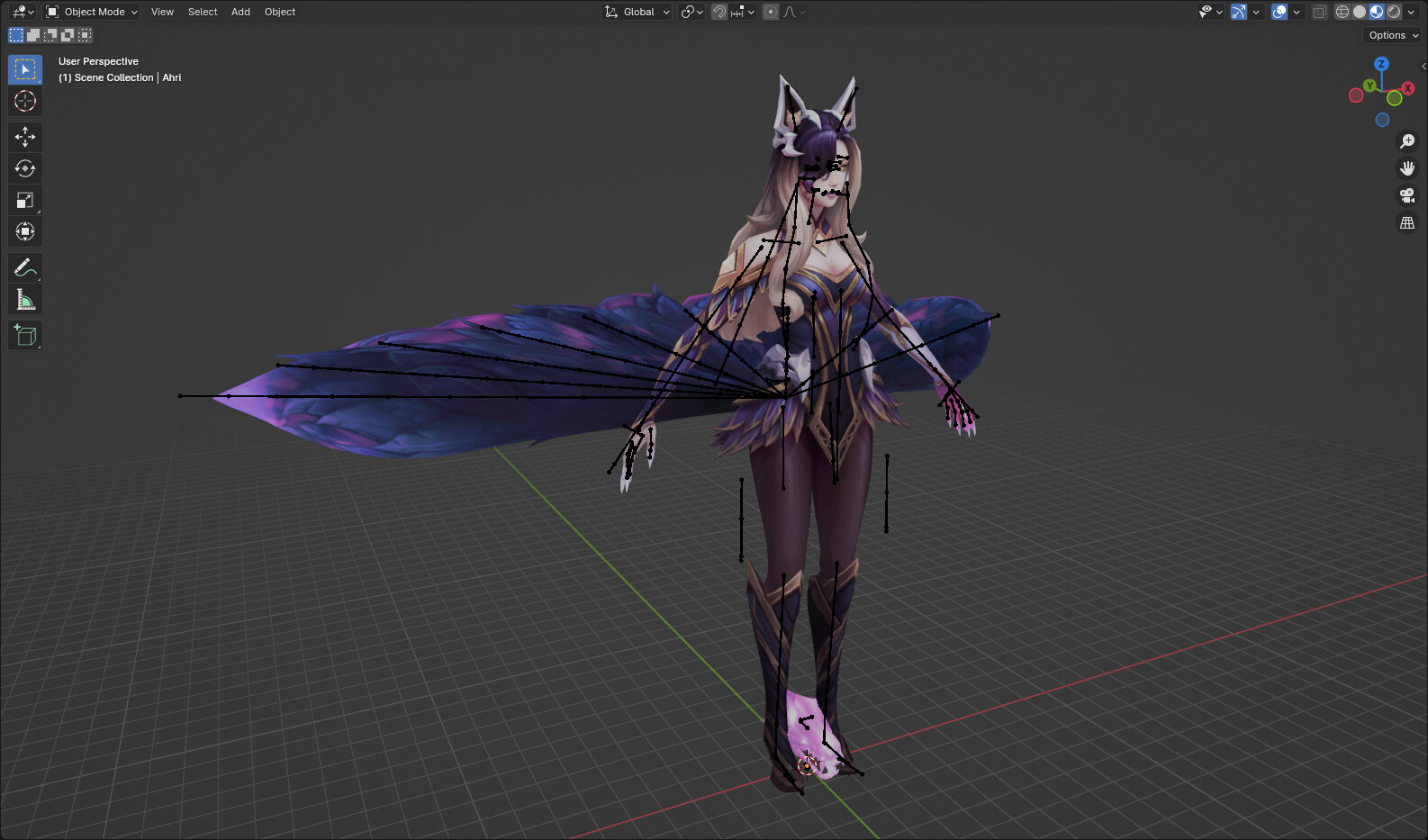
Task: Switch to wireframe viewport shading
Action: tap(1342, 12)
